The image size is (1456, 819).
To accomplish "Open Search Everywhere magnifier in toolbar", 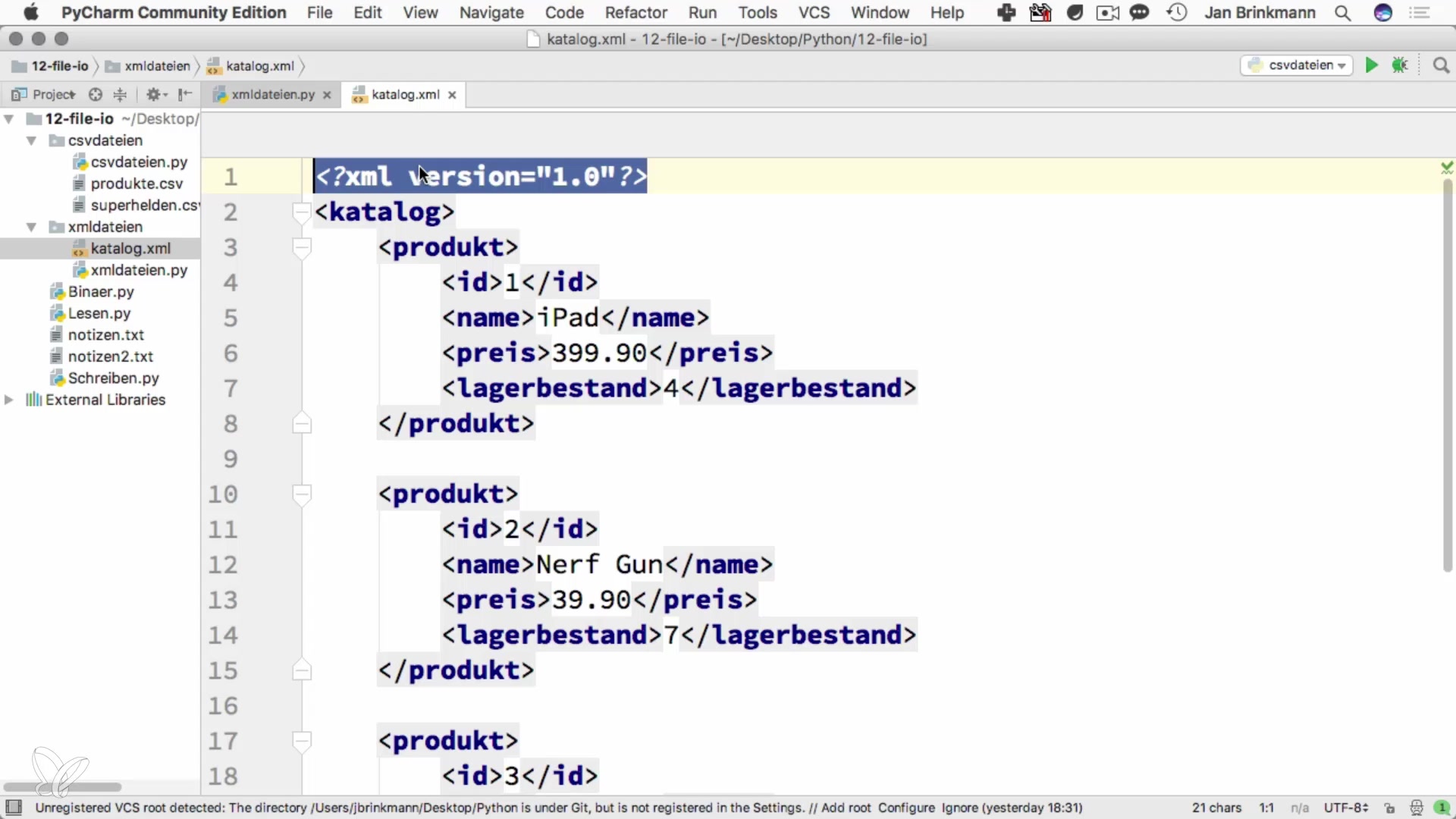I will click(x=1441, y=65).
